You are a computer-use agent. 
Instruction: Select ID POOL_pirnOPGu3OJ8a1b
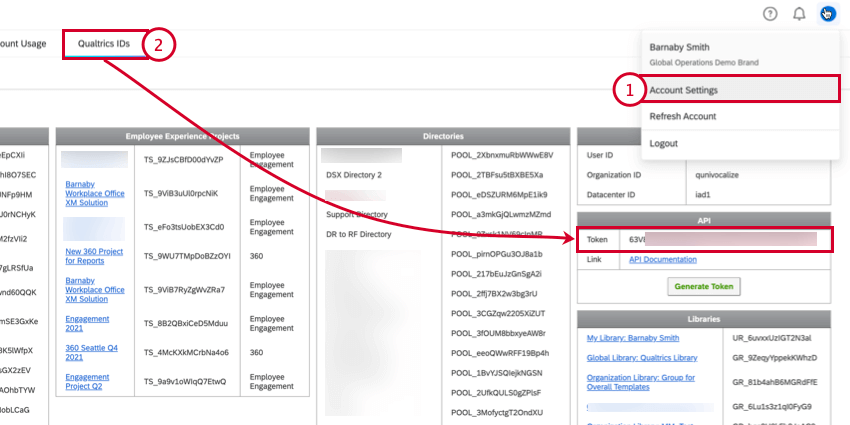pyautogui.click(x=497, y=254)
